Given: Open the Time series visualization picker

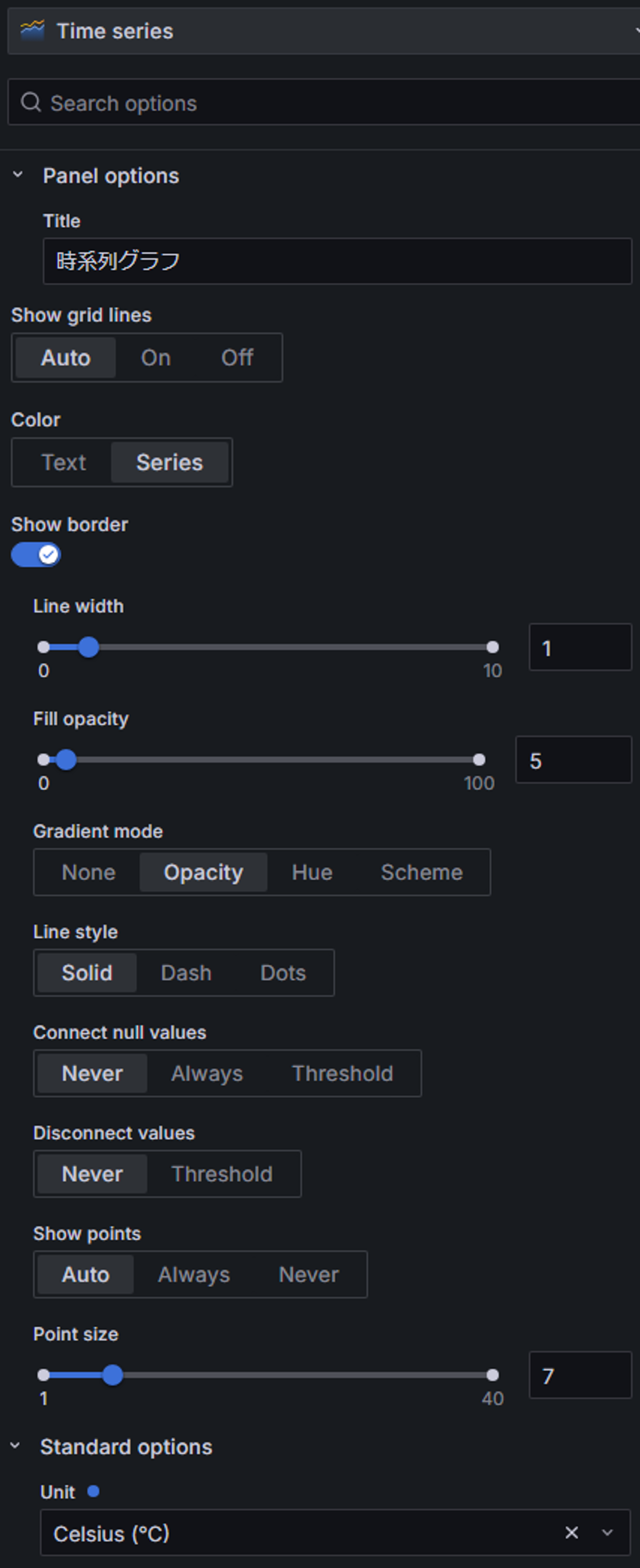Looking at the screenshot, I should [x=323, y=30].
